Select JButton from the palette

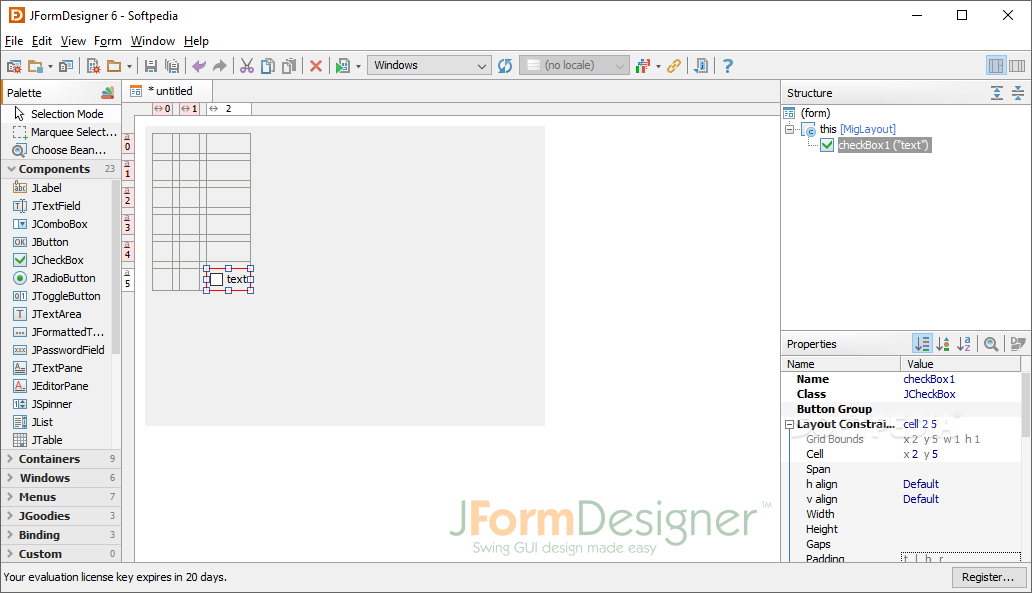pyautogui.click(x=50, y=242)
